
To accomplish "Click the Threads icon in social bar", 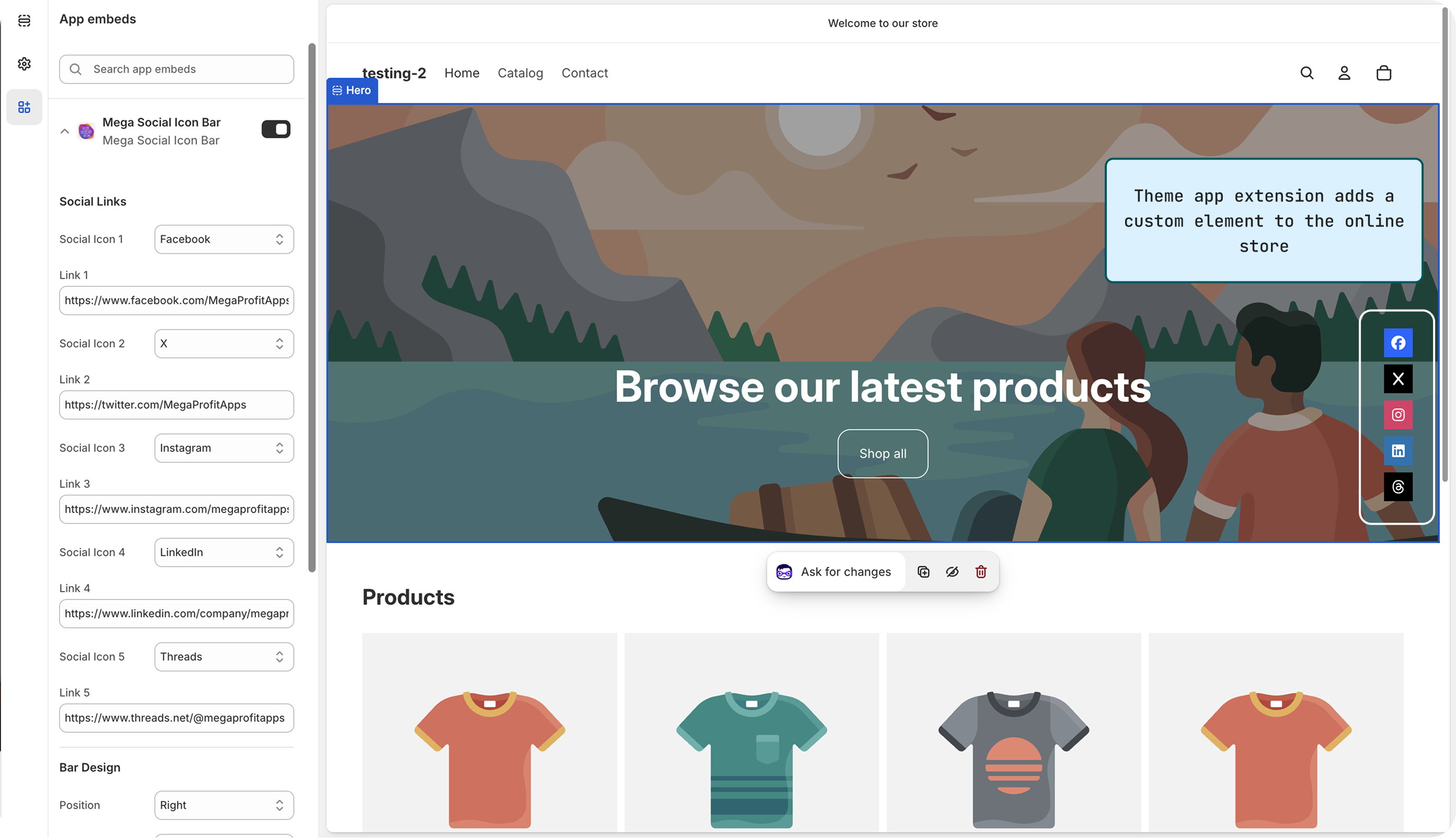I will 1398,487.
